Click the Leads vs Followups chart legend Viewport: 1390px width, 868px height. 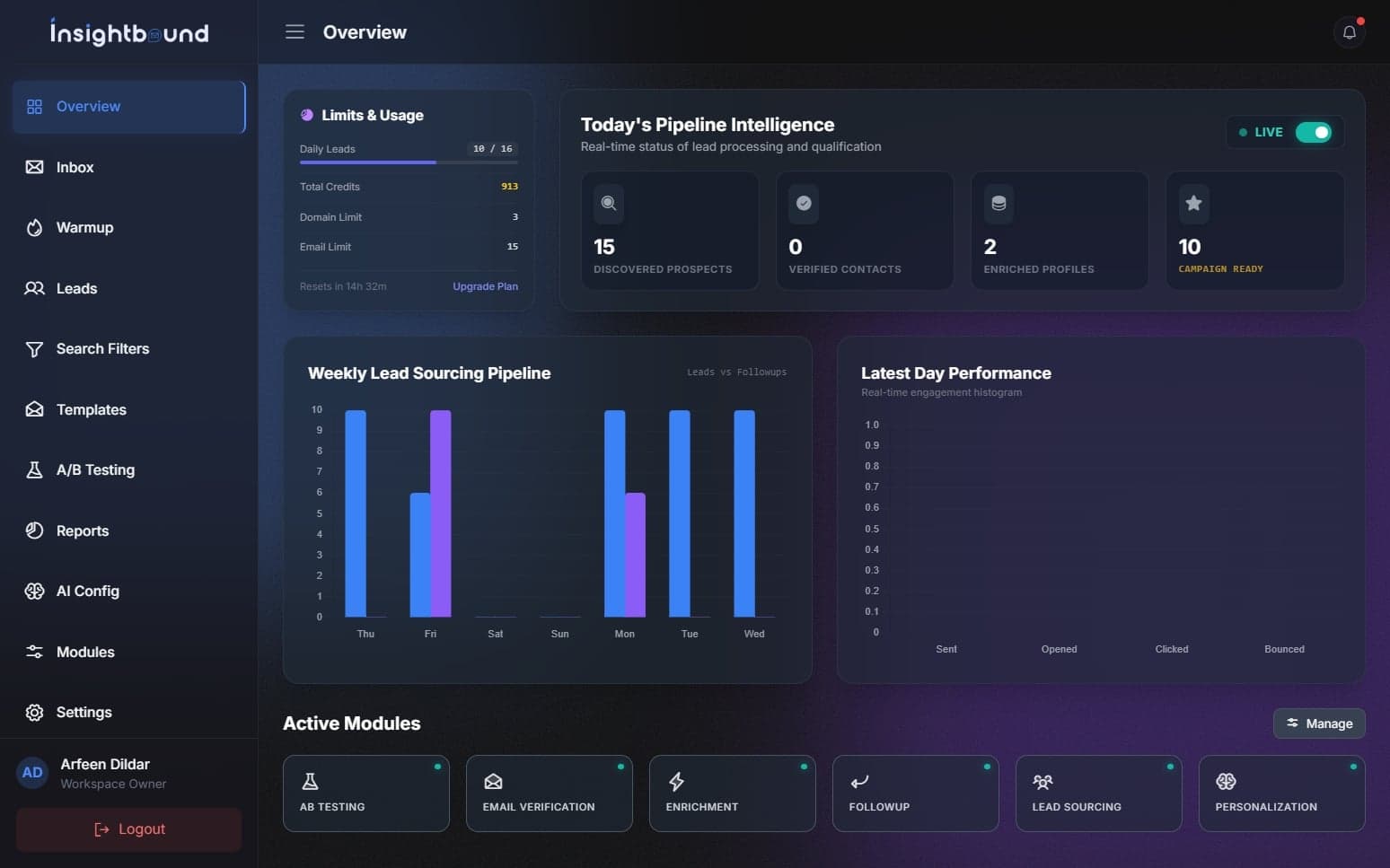tap(736, 373)
